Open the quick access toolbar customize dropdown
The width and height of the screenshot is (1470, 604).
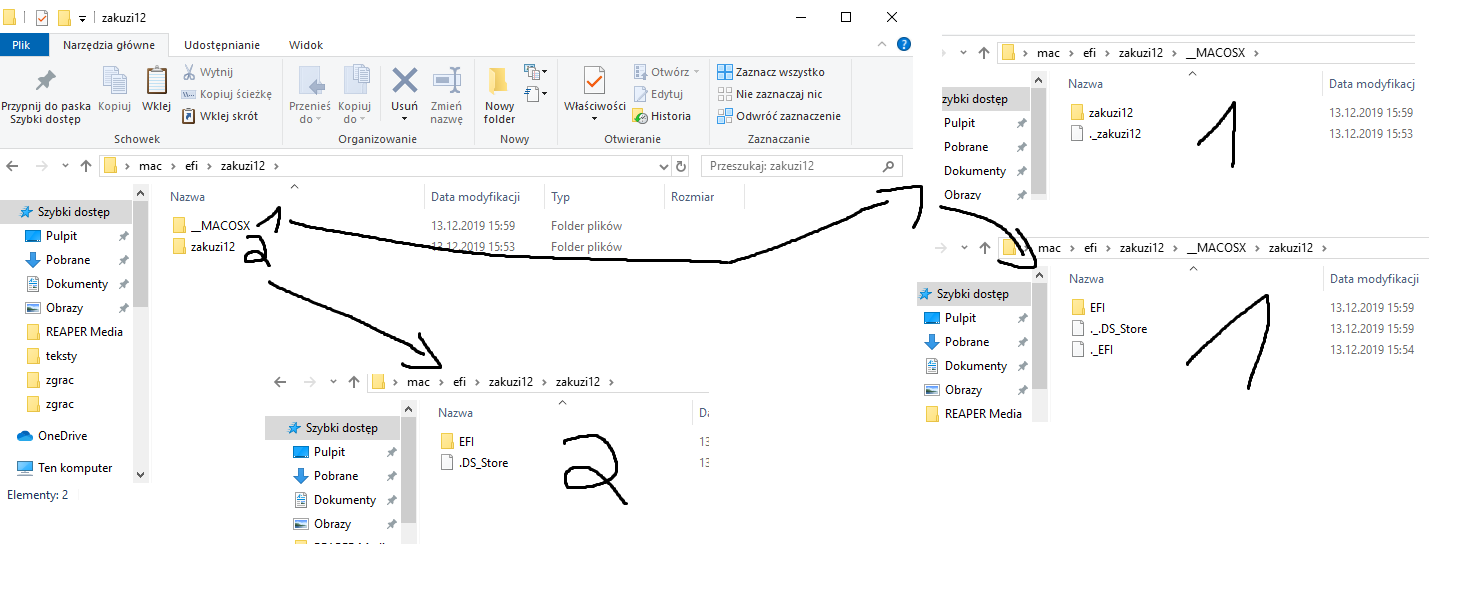(82, 18)
